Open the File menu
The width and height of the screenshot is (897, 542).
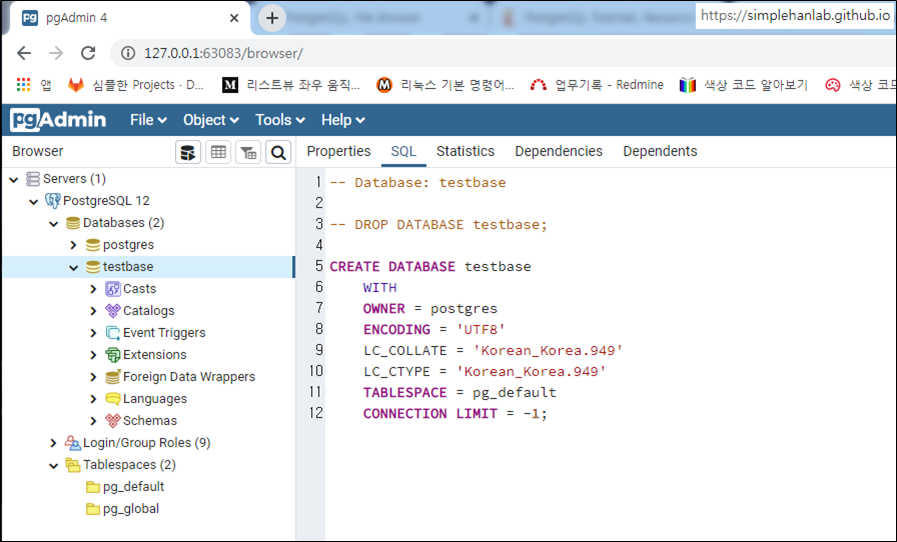click(148, 120)
